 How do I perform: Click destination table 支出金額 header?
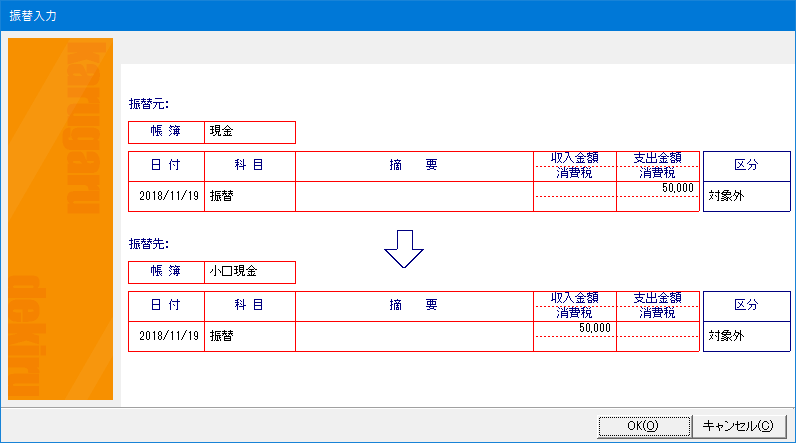click(658, 298)
